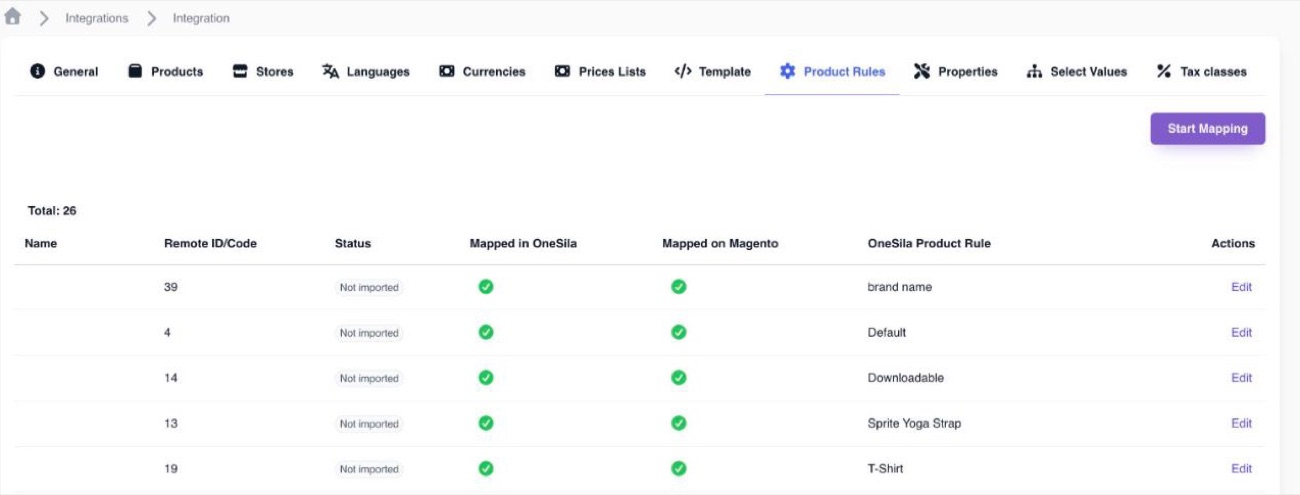Open the Properties tab

pos(955,71)
